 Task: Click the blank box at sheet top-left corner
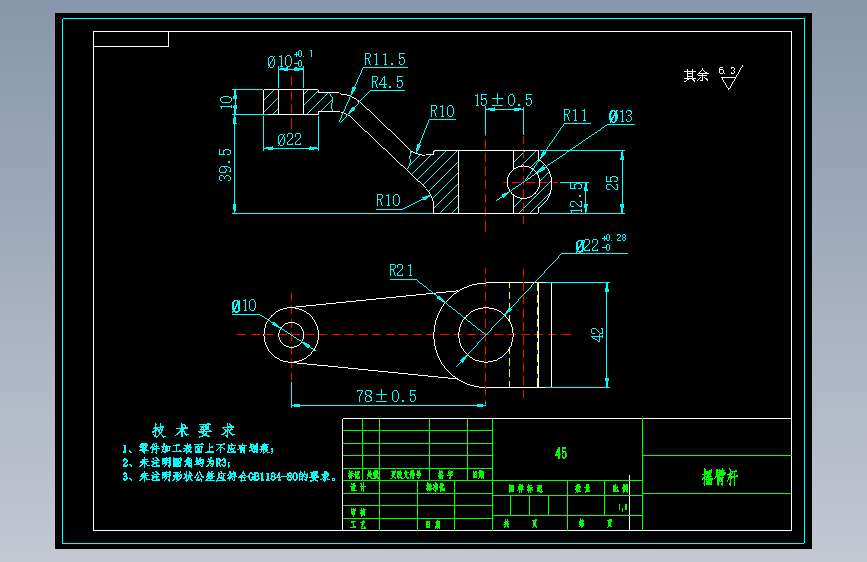click(x=131, y=39)
